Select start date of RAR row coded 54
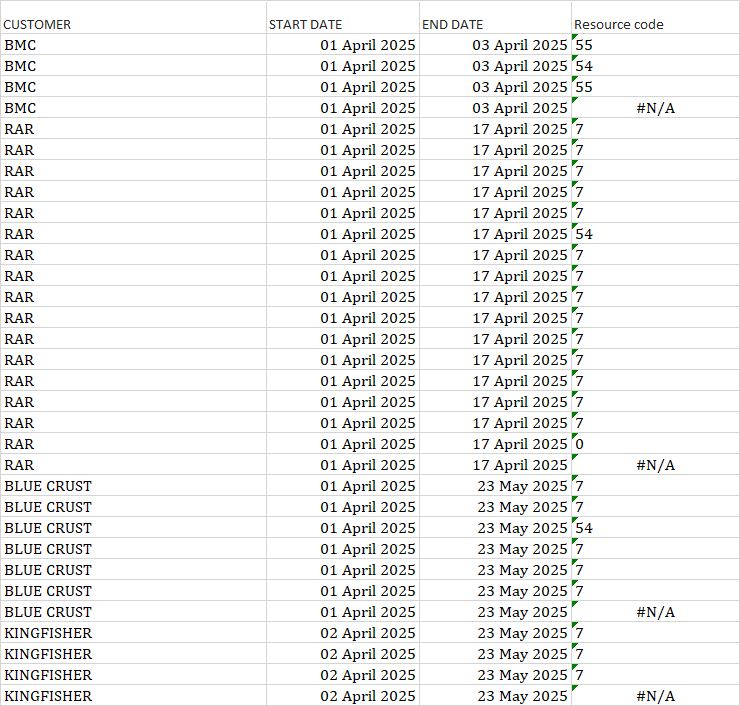The width and height of the screenshot is (740, 706). (x=343, y=234)
